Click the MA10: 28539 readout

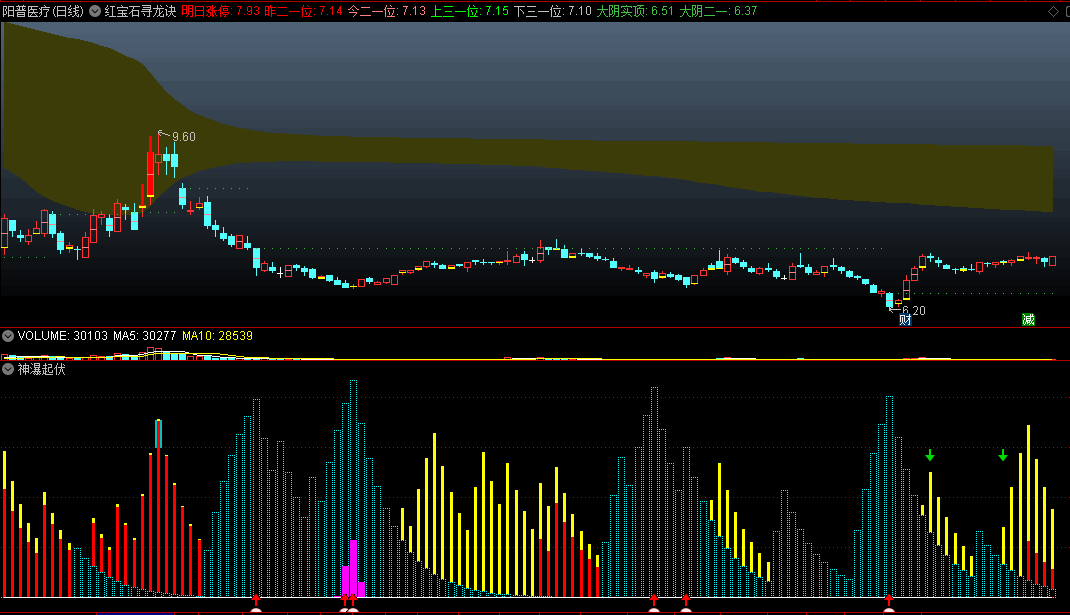218,336
